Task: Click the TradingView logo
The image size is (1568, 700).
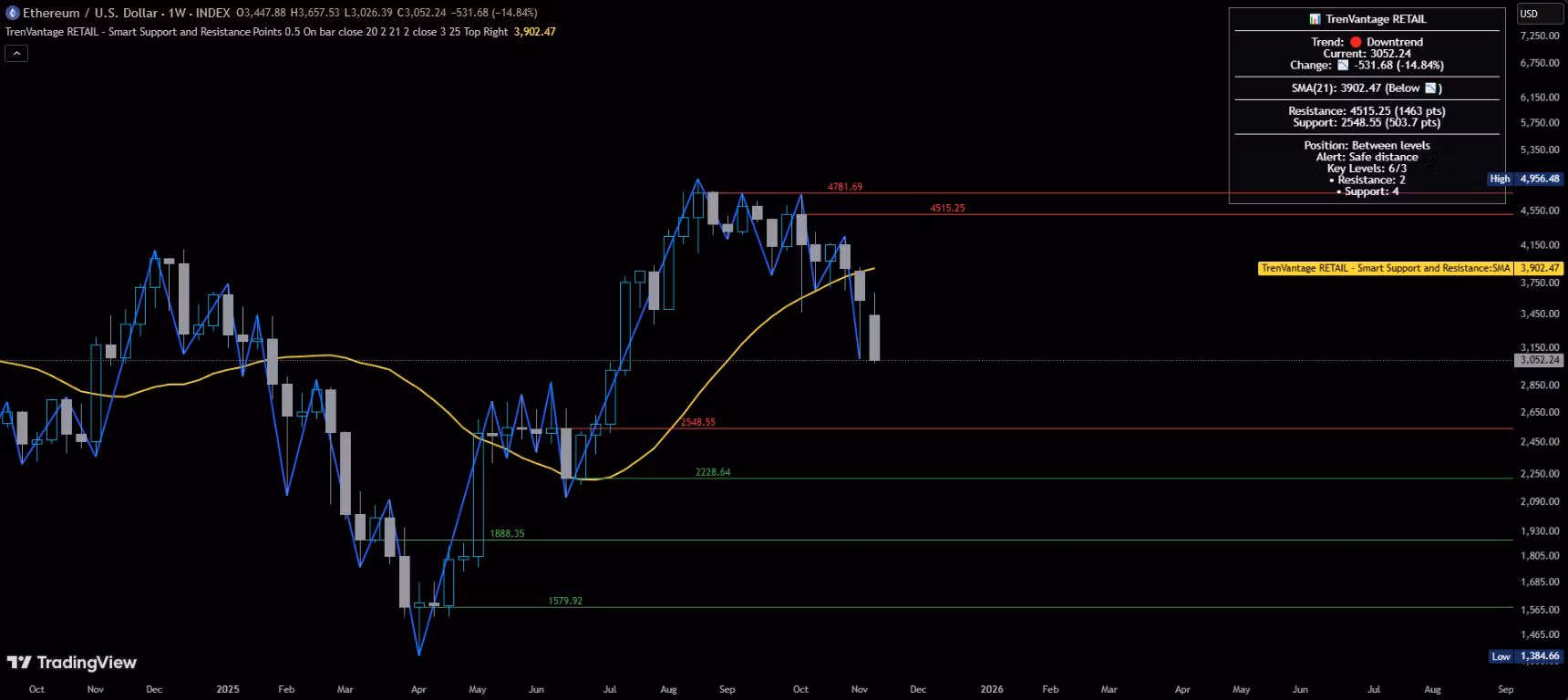Action: click(x=72, y=663)
